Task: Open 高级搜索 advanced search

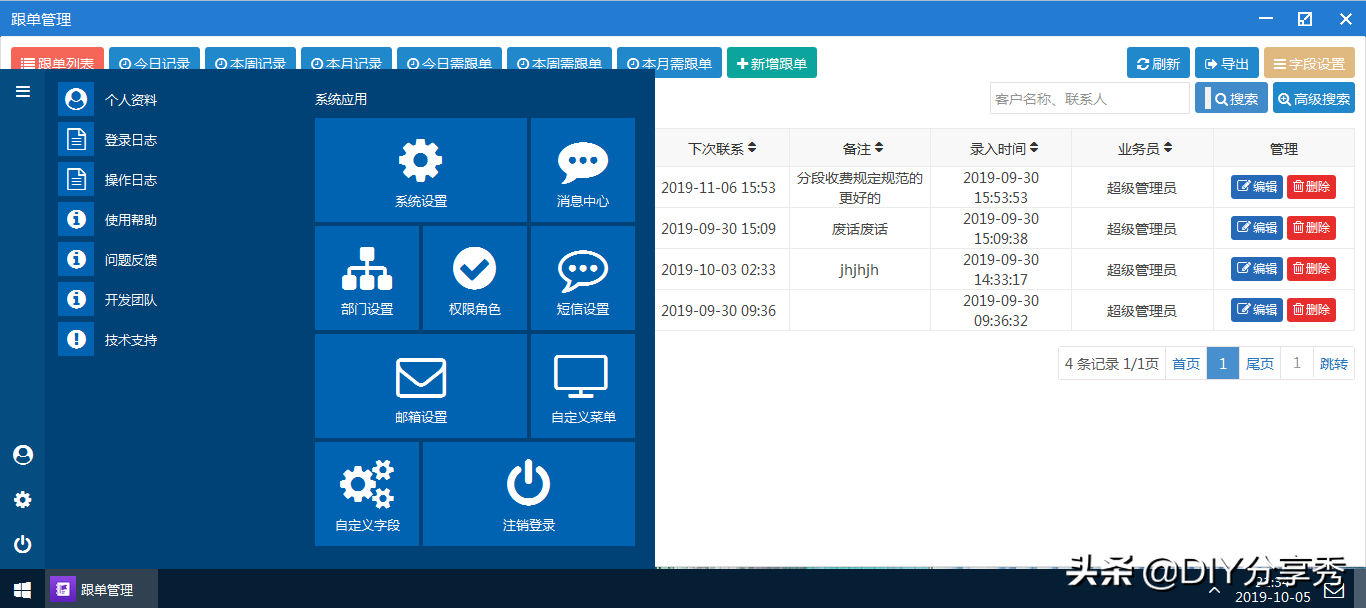Action: coord(1314,98)
